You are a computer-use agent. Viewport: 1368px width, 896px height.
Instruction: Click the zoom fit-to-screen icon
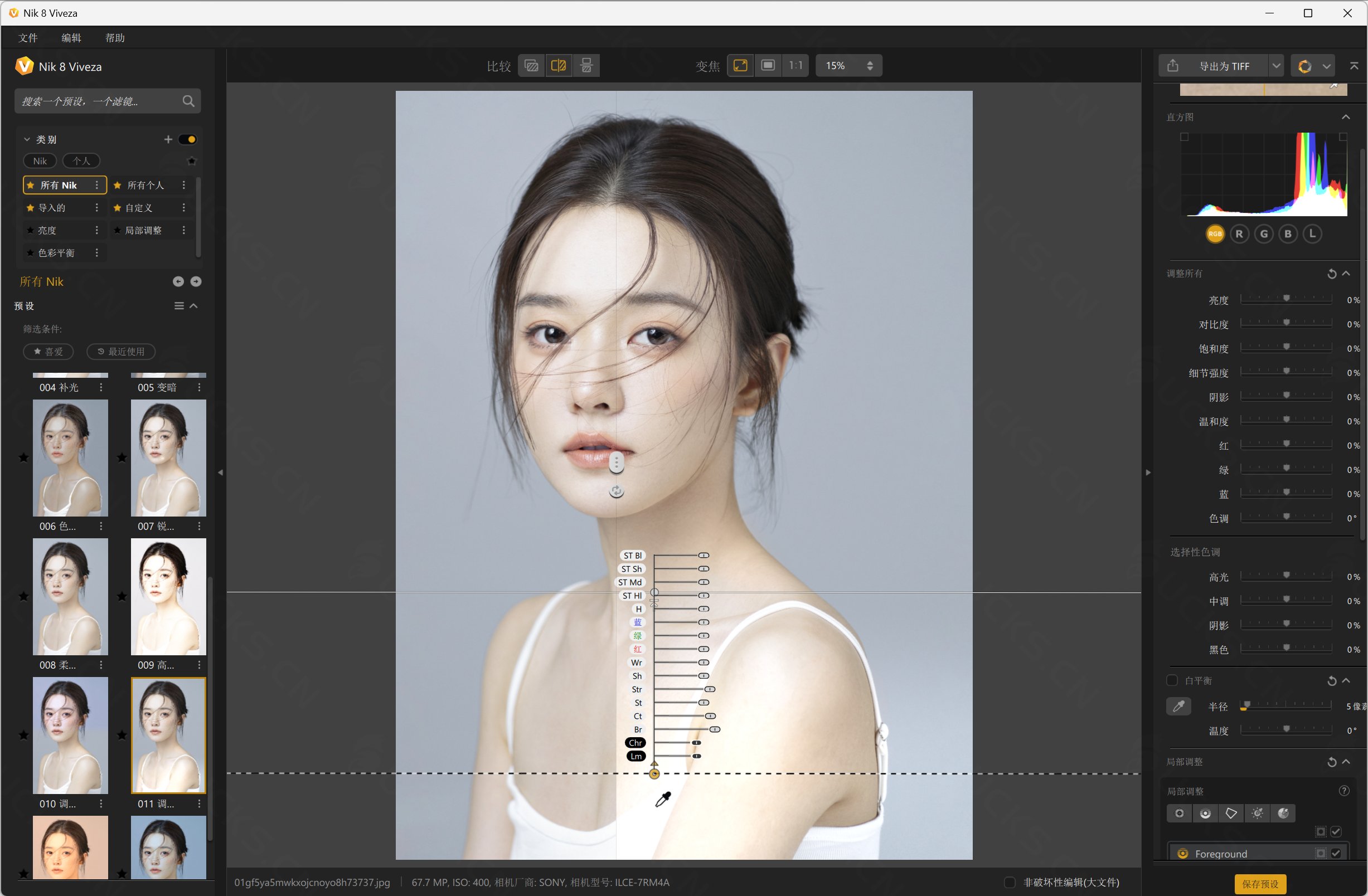click(x=740, y=66)
